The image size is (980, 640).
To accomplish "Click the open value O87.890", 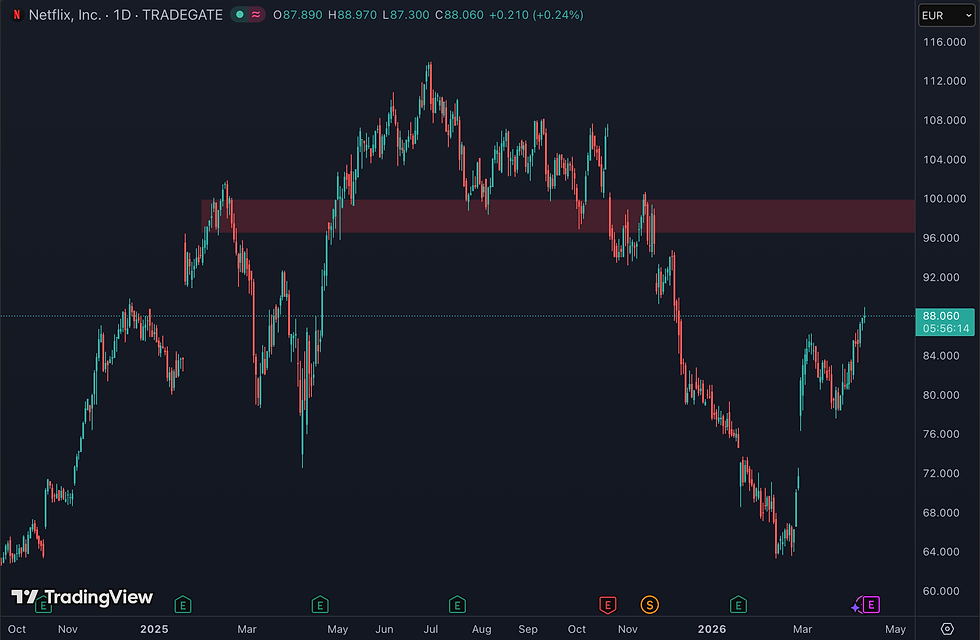I will [298, 14].
